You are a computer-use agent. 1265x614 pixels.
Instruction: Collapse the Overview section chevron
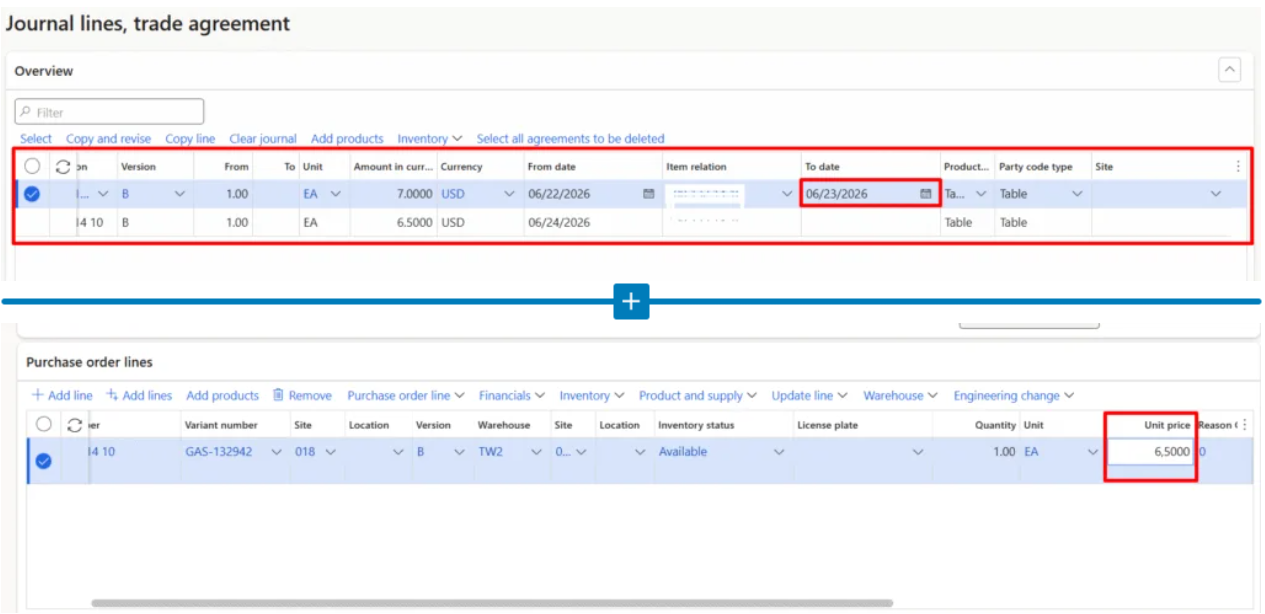[x=1230, y=70]
